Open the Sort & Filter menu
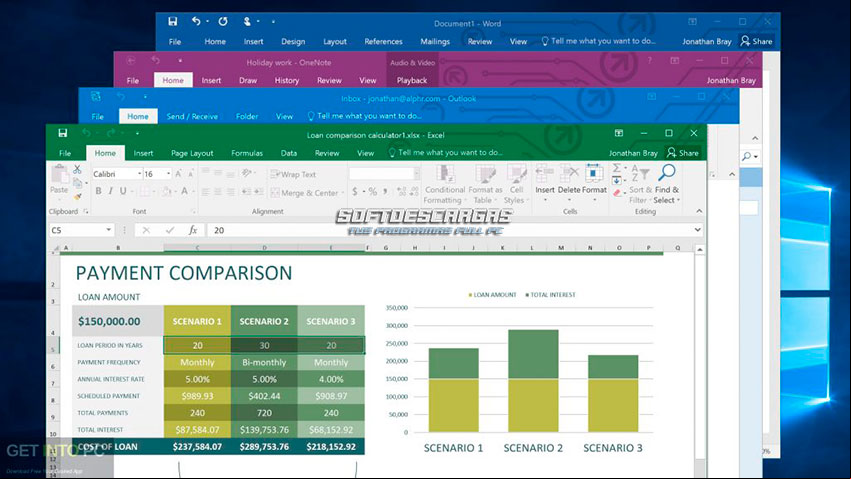The width and height of the screenshot is (851, 479). tap(640, 185)
